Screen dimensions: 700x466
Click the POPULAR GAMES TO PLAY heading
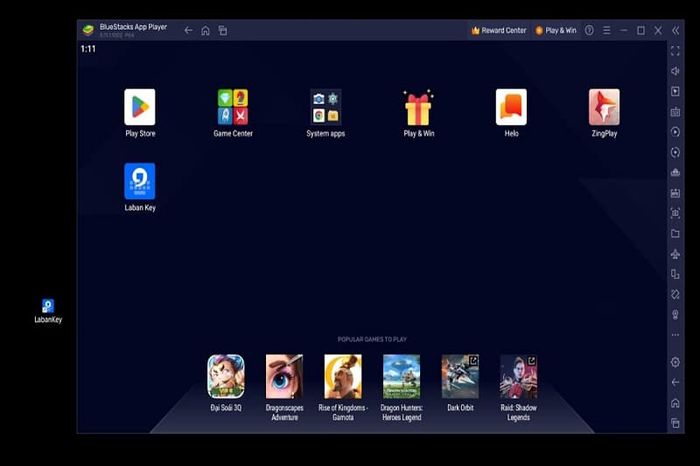coord(372,339)
